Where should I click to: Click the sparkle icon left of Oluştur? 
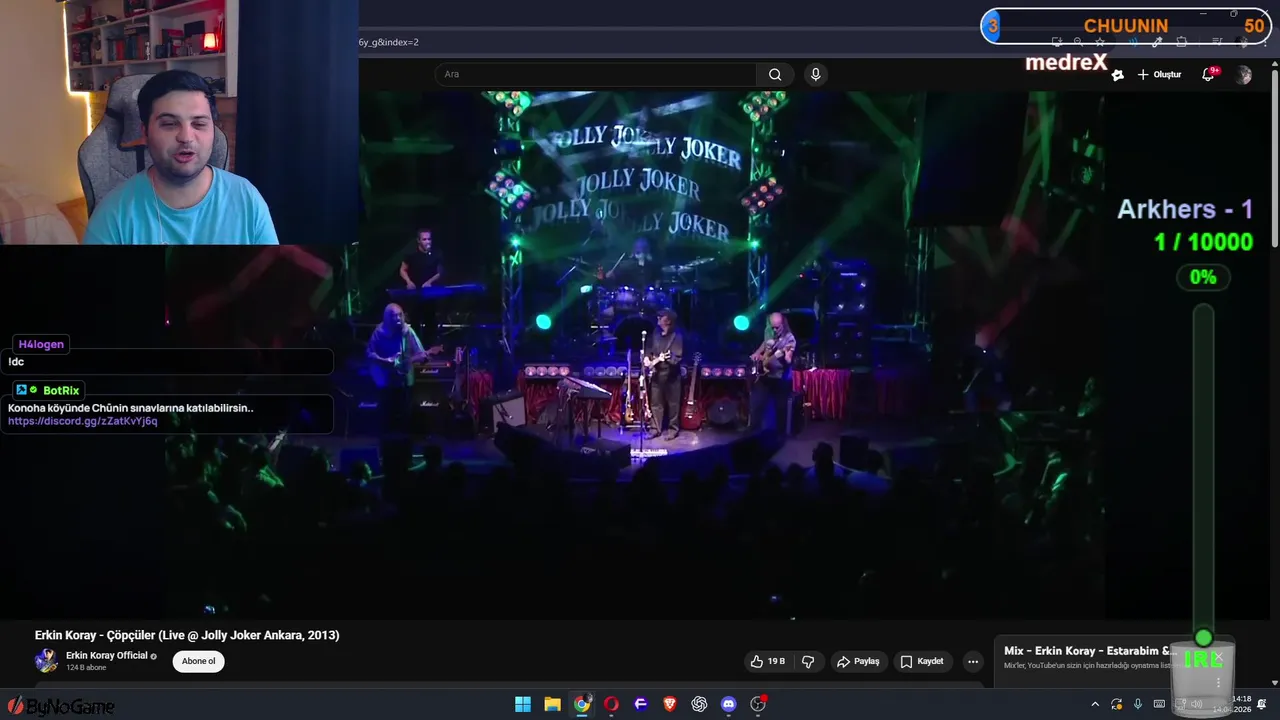[1118, 75]
